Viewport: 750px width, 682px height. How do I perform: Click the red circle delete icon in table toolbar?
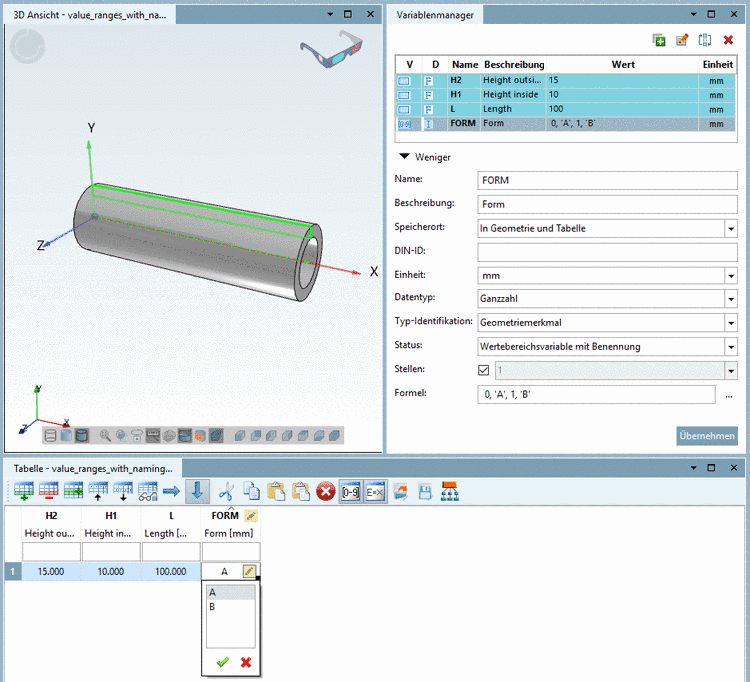point(325,491)
